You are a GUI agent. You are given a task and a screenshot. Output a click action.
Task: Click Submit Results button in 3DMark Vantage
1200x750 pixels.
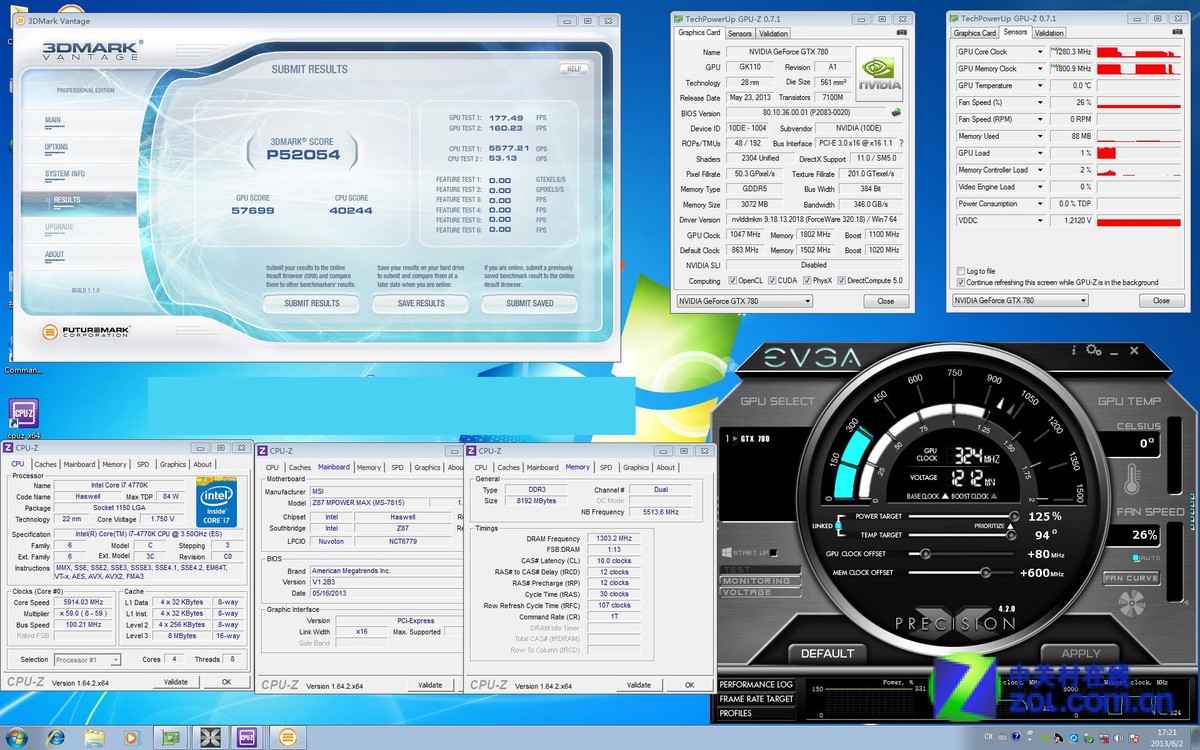[312, 304]
